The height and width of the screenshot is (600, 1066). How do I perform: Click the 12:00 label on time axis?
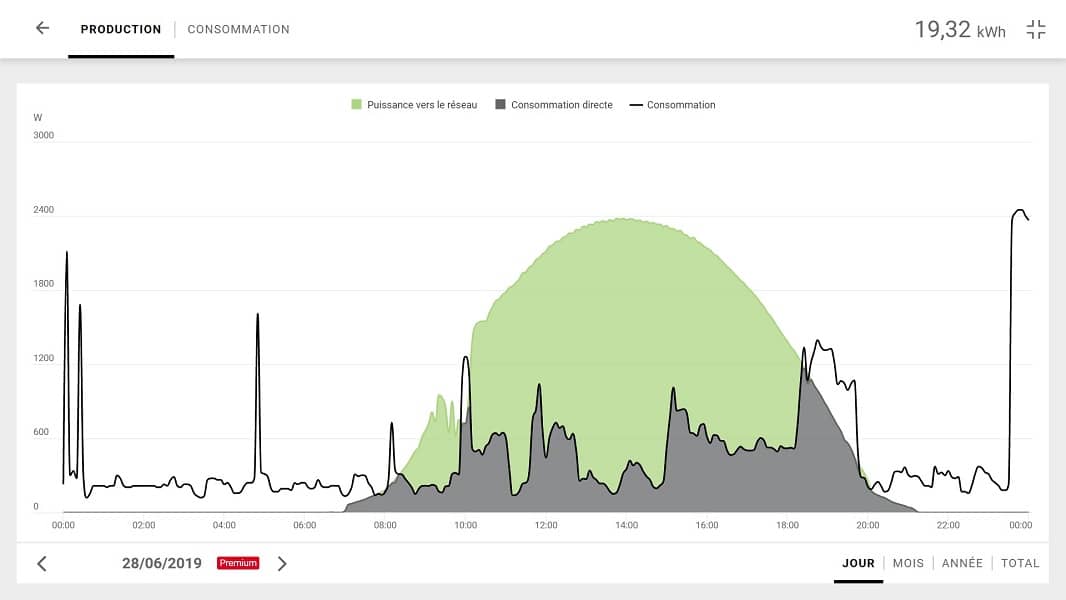(546, 525)
